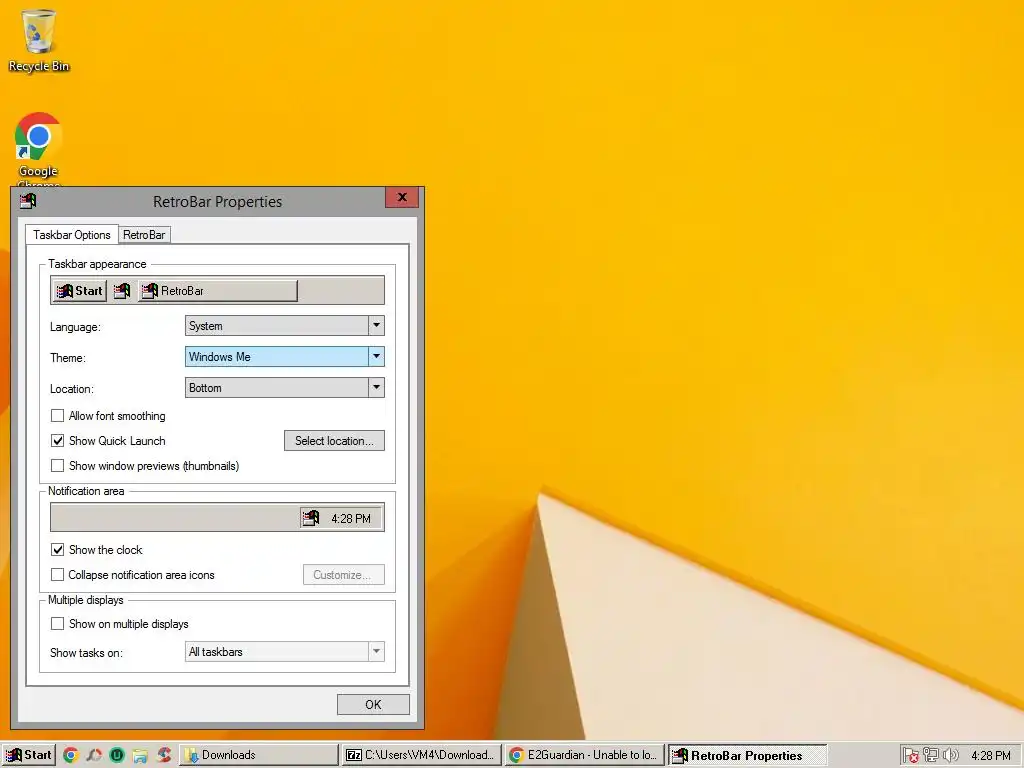Click the Theme combo box arrow
Viewport: 1024px width, 768px height.
tap(376, 357)
